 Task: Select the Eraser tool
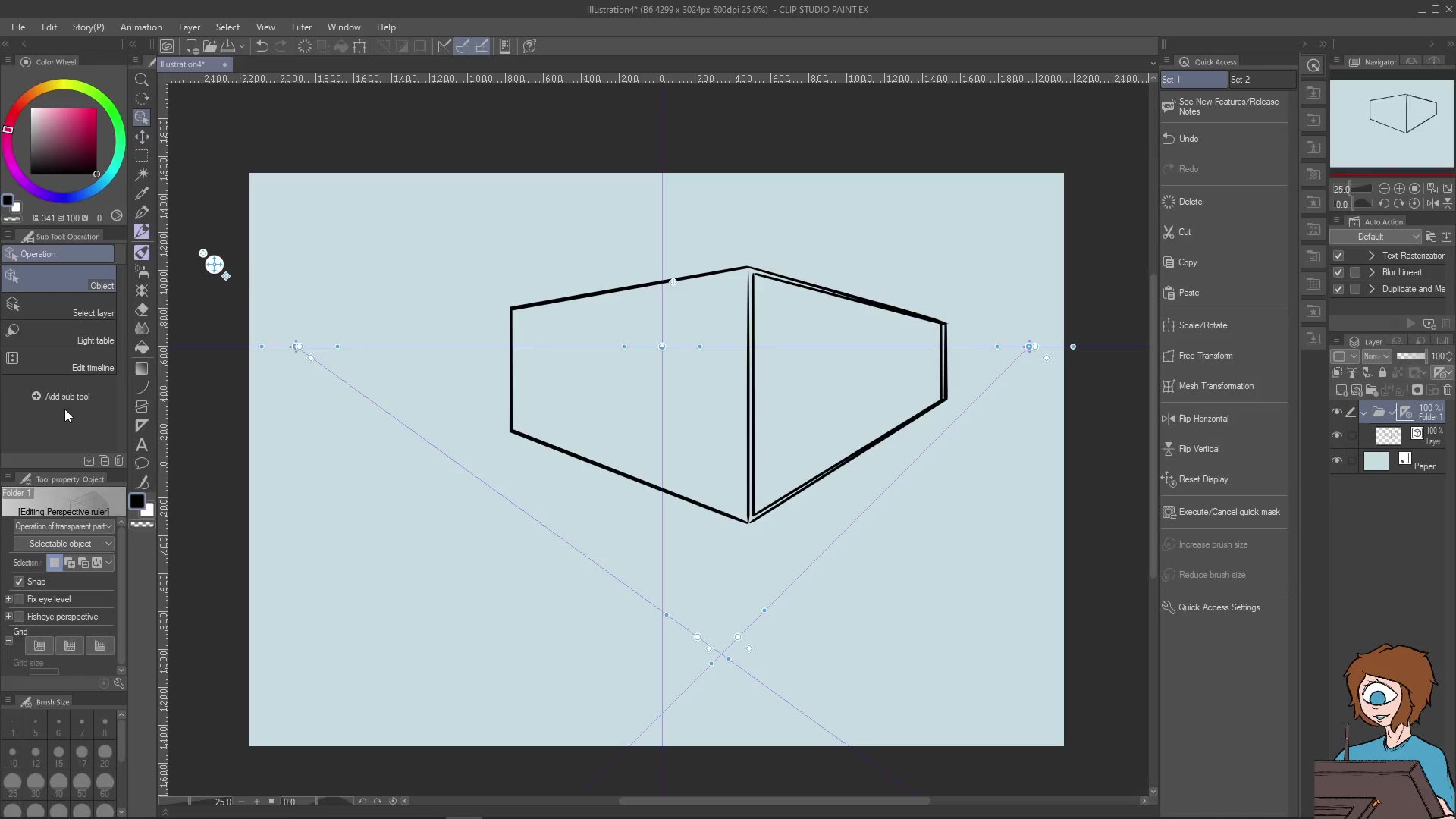coord(142,309)
